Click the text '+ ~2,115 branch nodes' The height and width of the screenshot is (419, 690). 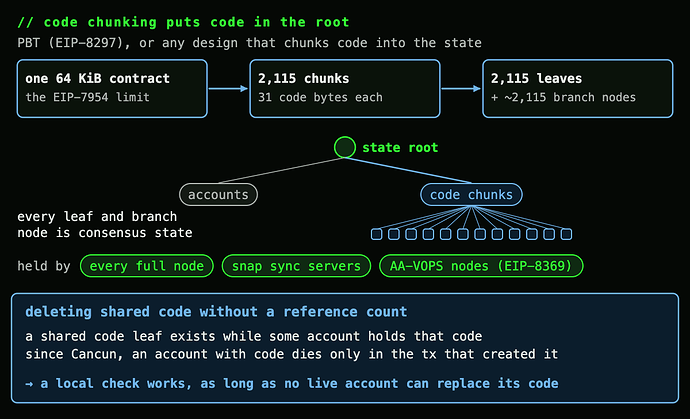coord(563,97)
